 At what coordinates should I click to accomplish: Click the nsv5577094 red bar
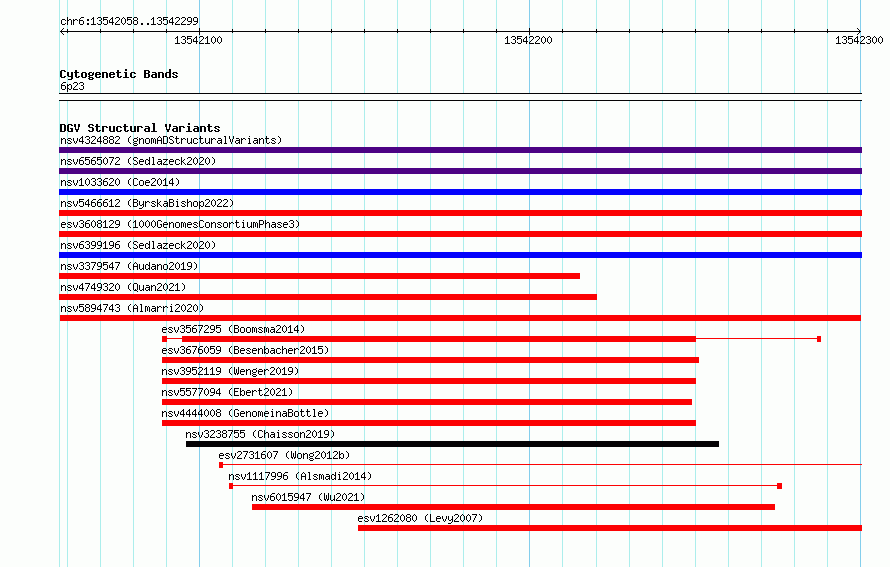coord(427,402)
